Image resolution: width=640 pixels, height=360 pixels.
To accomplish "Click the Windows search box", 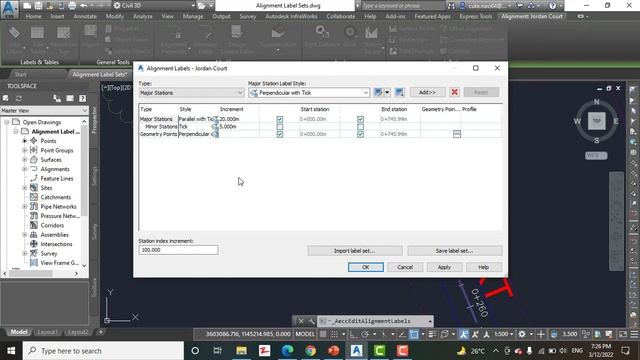I will coord(103,351).
